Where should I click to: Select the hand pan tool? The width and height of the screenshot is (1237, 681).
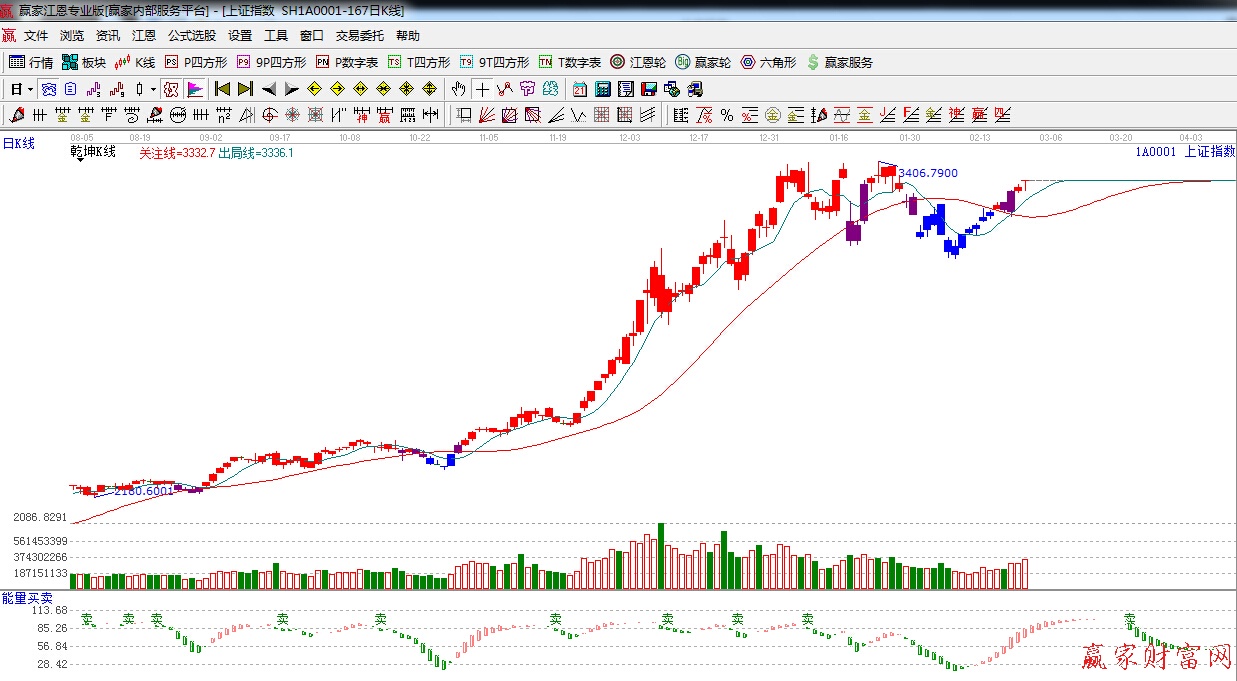pyautogui.click(x=458, y=89)
